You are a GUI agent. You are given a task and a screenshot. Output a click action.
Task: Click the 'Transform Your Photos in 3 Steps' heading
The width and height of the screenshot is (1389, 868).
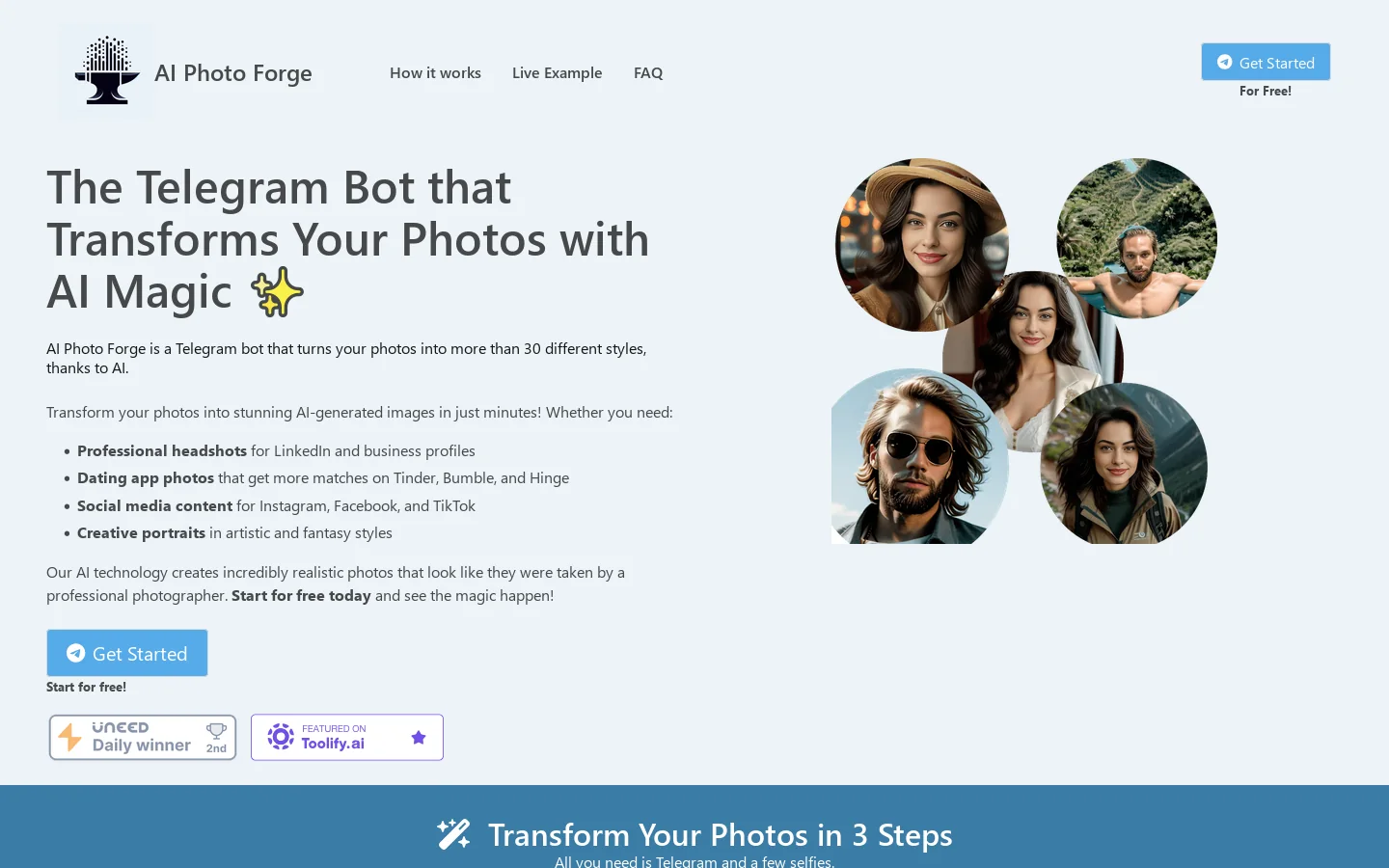pos(720,834)
